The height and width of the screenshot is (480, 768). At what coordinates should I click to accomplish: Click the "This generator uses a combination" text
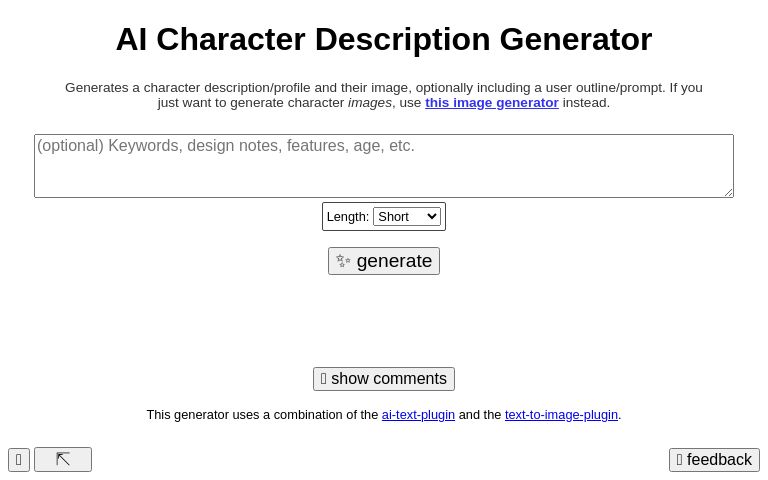[262, 415]
